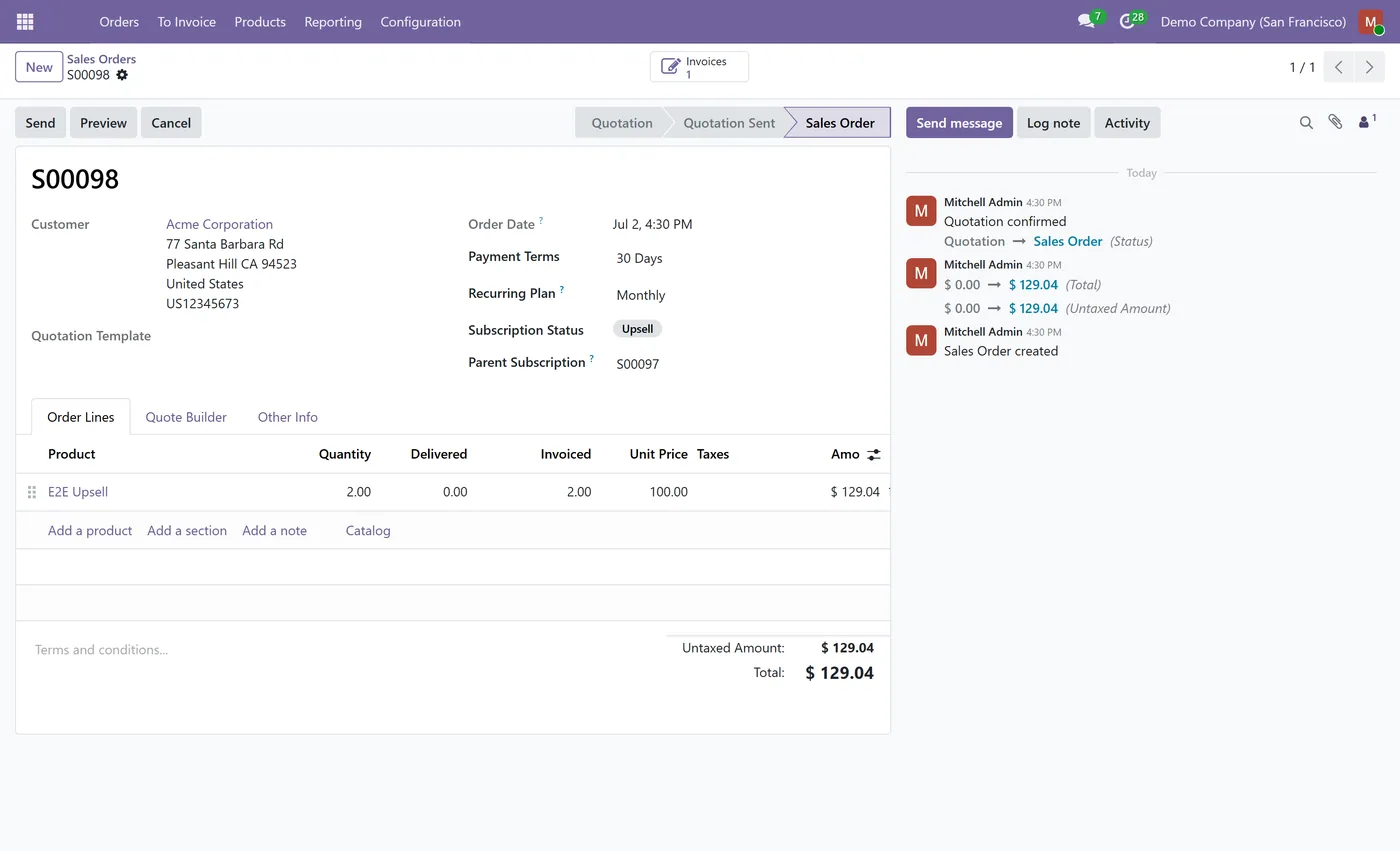The image size is (1400, 851).
Task: Click the Log note button
Action: coord(1053,123)
